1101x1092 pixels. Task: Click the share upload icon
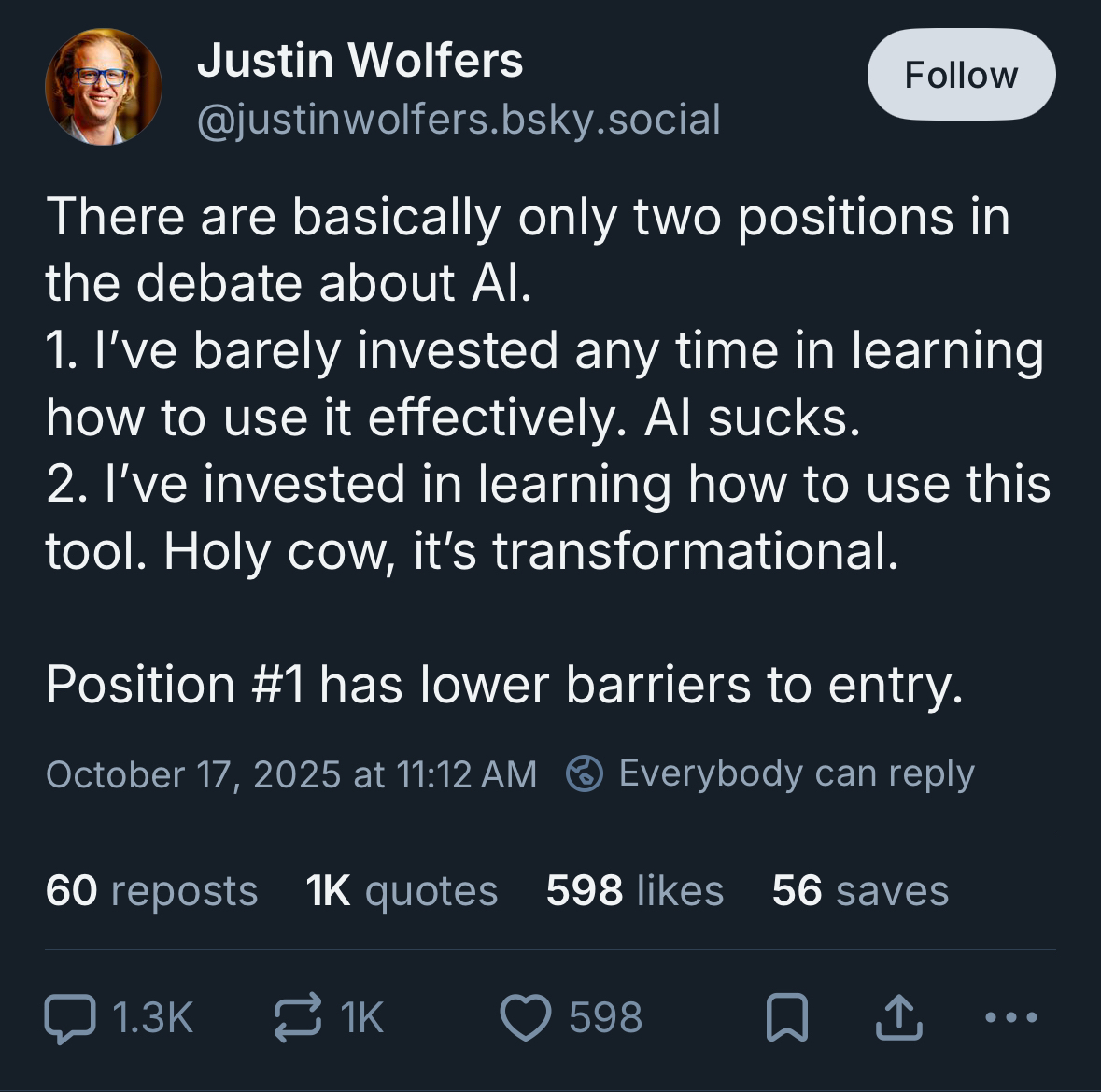pos(898,1018)
